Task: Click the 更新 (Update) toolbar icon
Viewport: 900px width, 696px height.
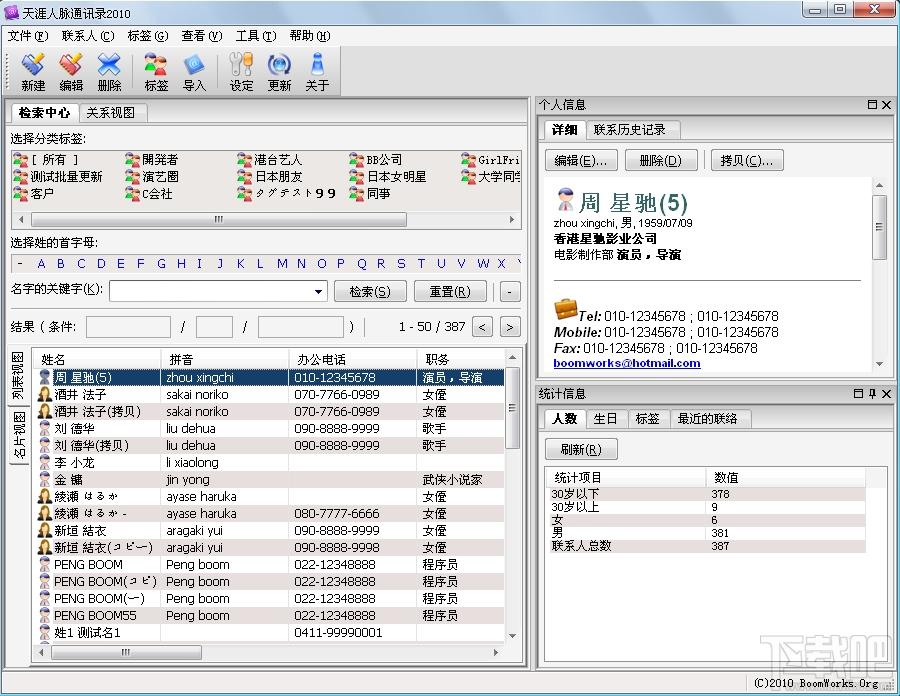Action: [279, 72]
